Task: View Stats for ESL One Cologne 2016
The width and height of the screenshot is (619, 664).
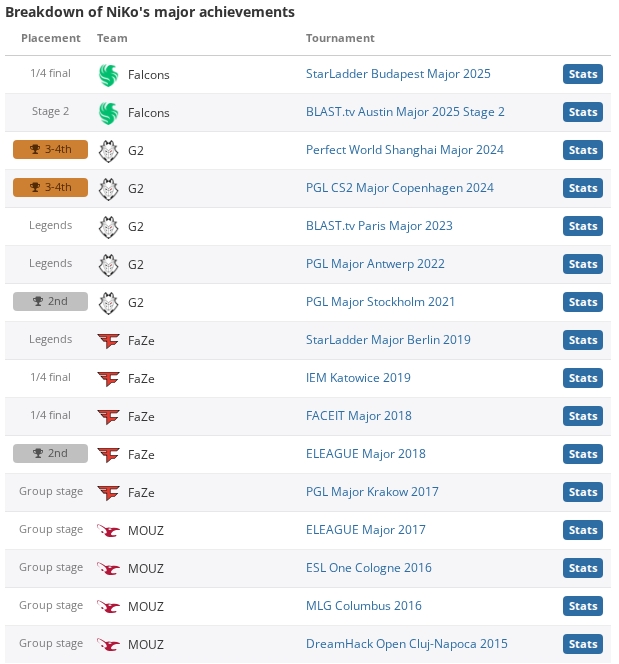Action: click(x=583, y=568)
